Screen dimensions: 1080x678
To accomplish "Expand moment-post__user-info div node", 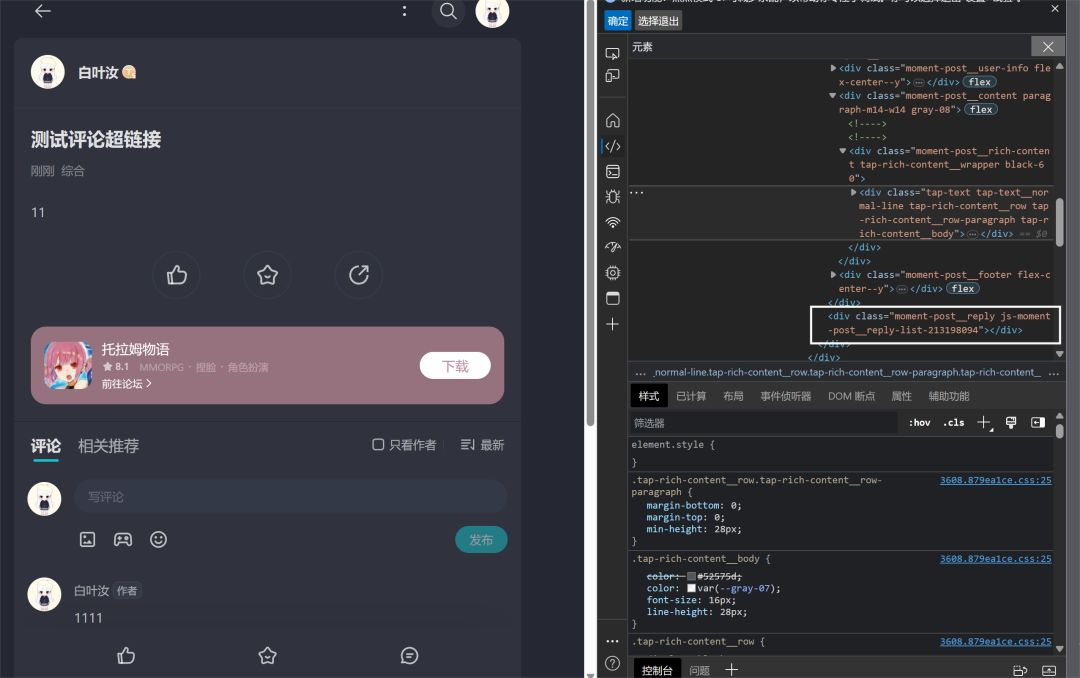I will pos(833,68).
